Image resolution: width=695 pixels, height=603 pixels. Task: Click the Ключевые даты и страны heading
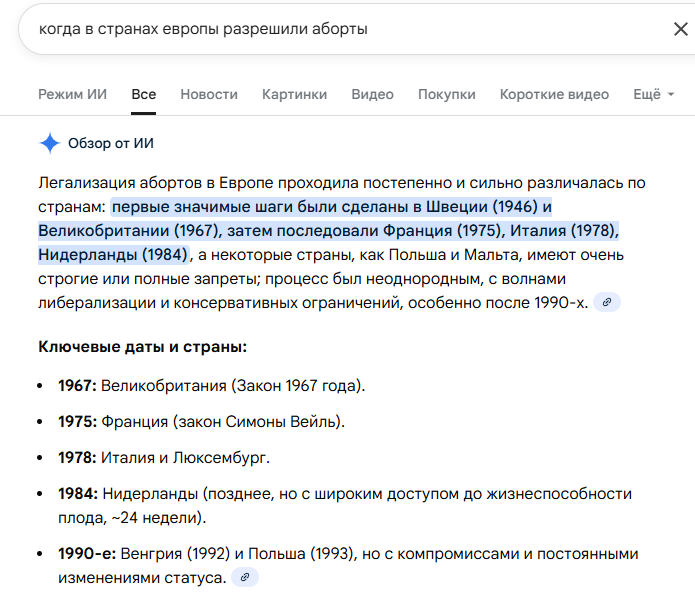pos(142,347)
